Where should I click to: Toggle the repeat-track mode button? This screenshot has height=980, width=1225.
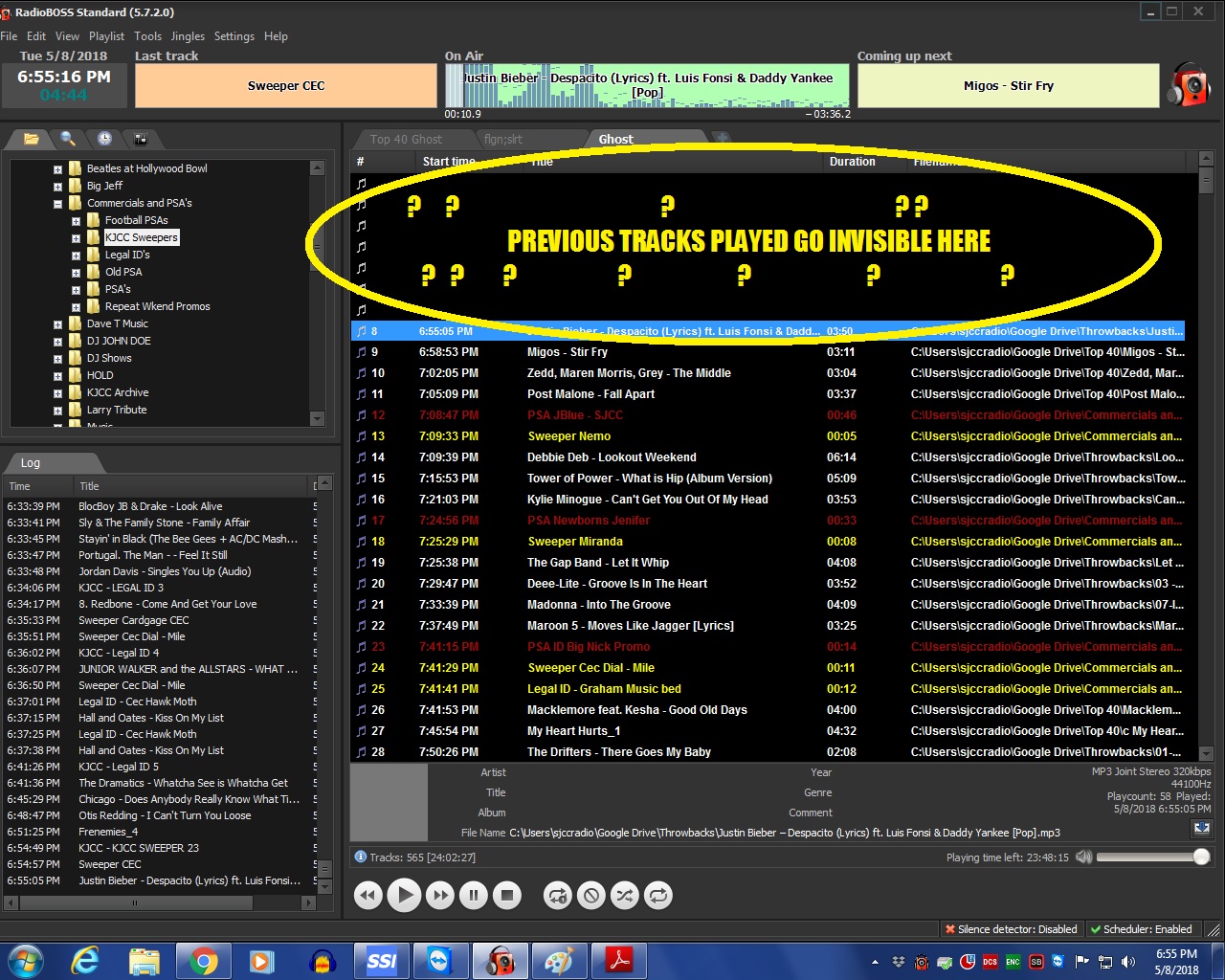click(x=557, y=896)
